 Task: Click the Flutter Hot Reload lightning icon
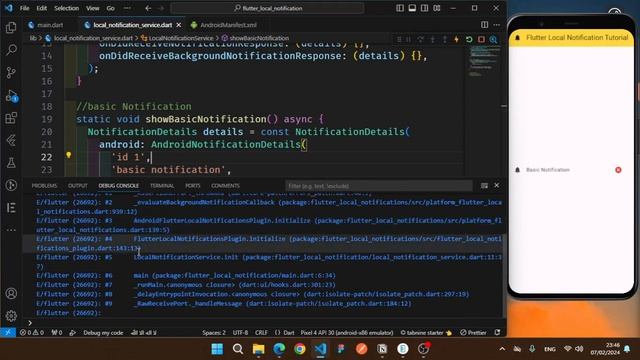456,39
